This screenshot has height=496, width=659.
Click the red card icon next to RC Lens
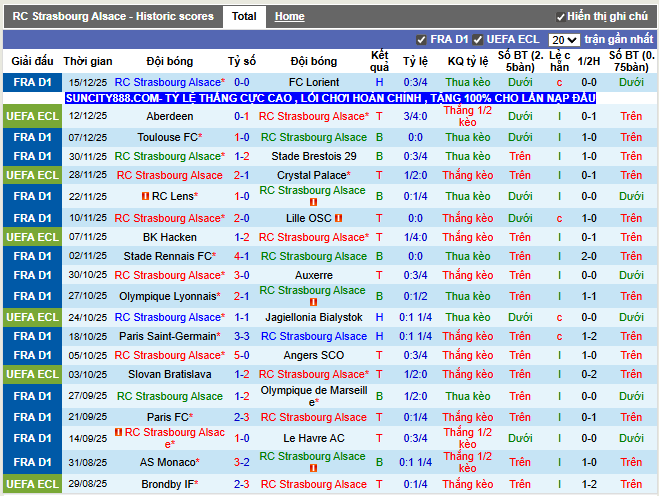pyautogui.click(x=145, y=196)
